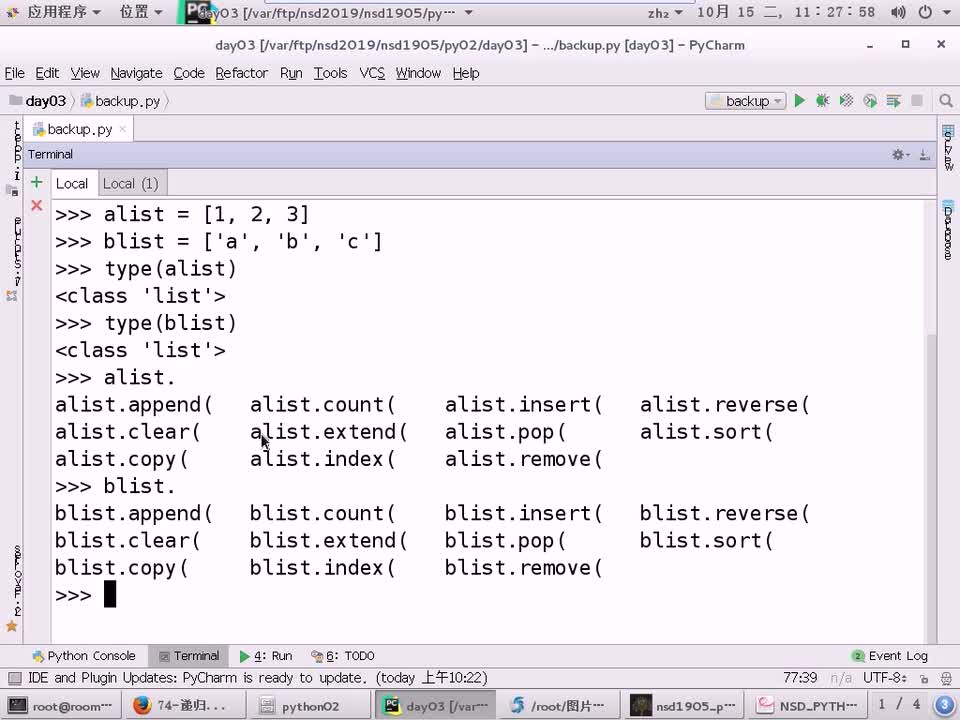The image size is (960, 720).
Task: Click the IDE and Plugin Updates status message
Action: click(258, 678)
